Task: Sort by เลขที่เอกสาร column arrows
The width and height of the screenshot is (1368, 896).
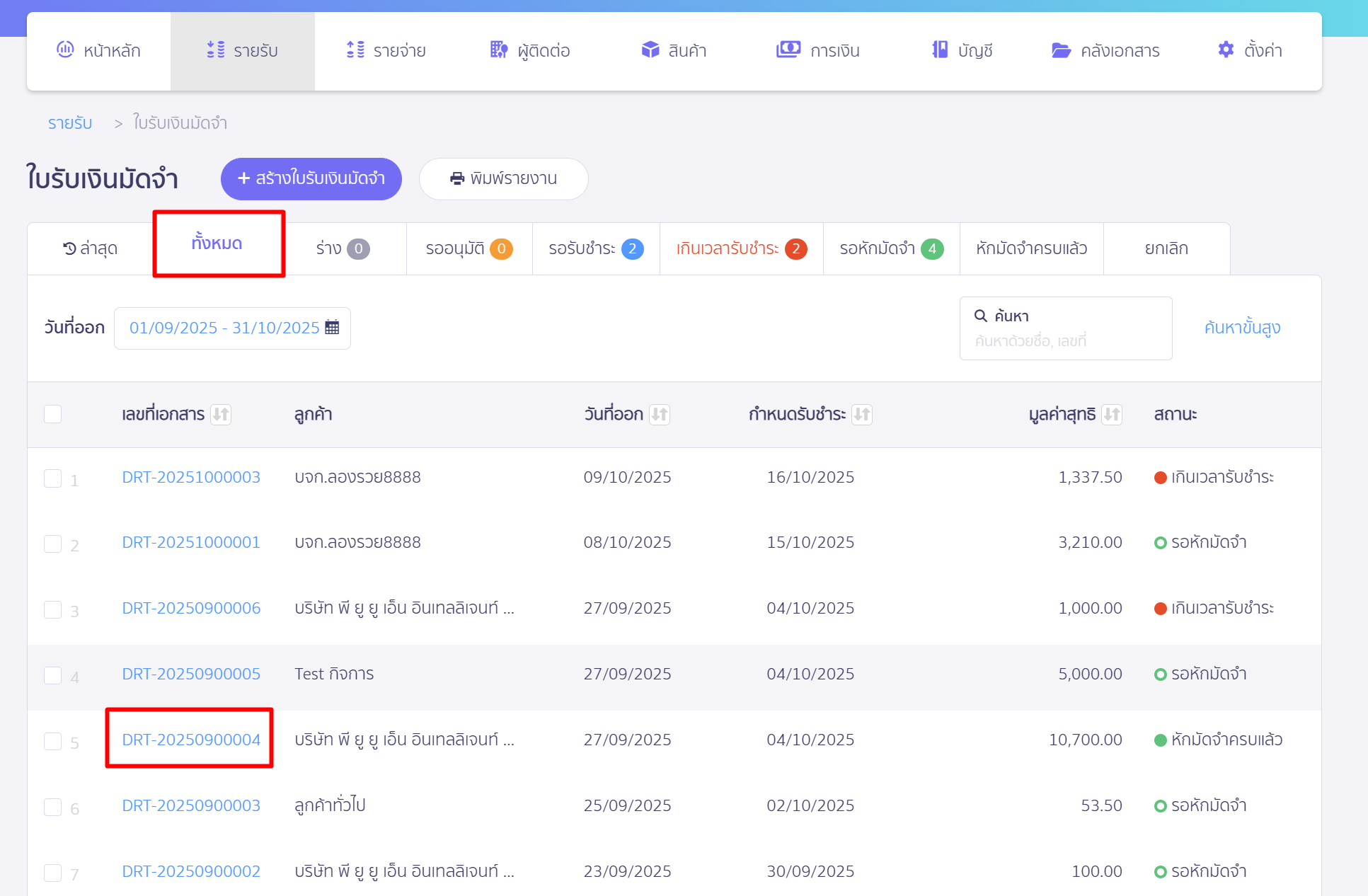Action: click(221, 414)
